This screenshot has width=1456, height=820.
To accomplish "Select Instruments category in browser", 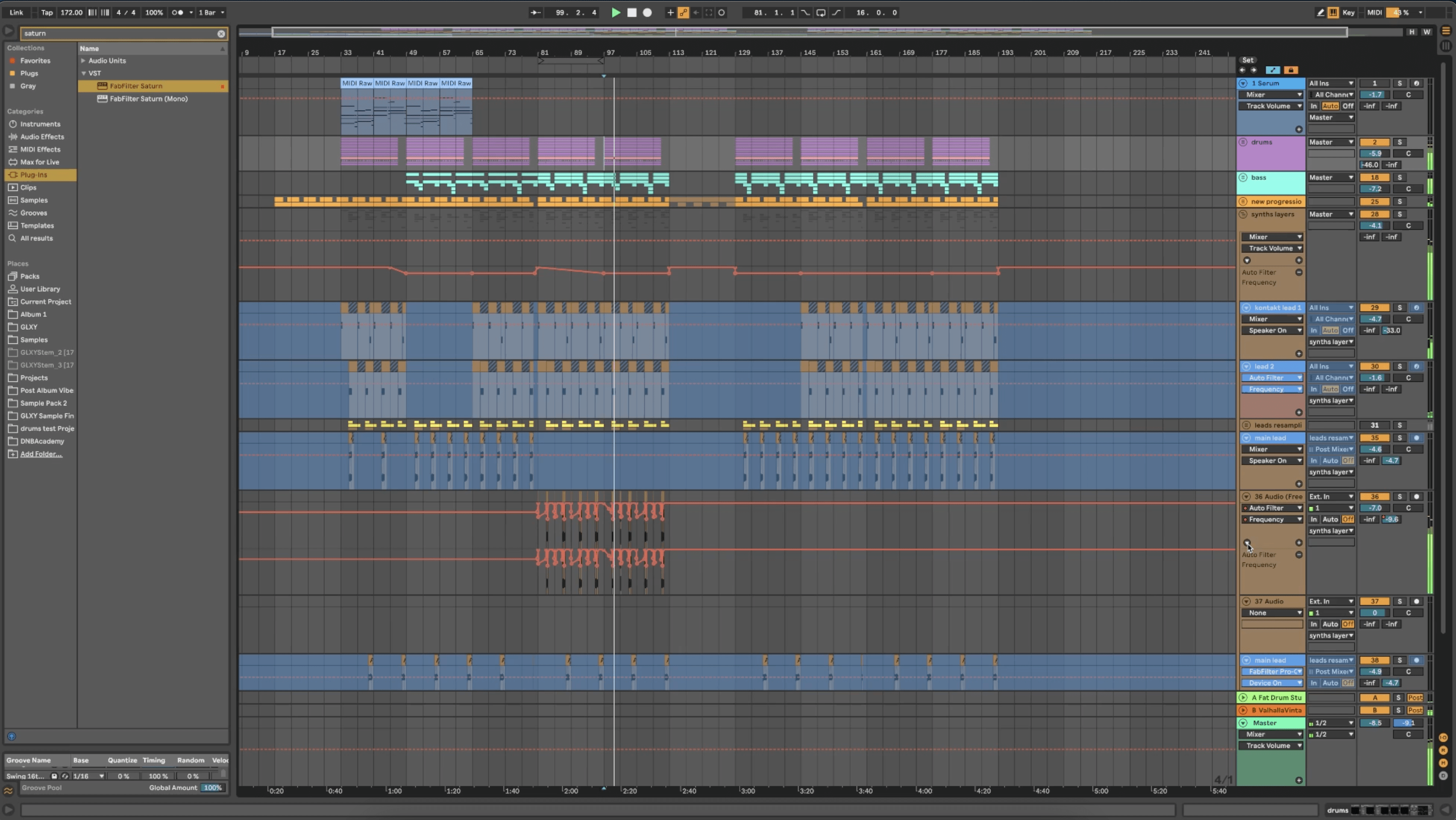I will (x=40, y=124).
